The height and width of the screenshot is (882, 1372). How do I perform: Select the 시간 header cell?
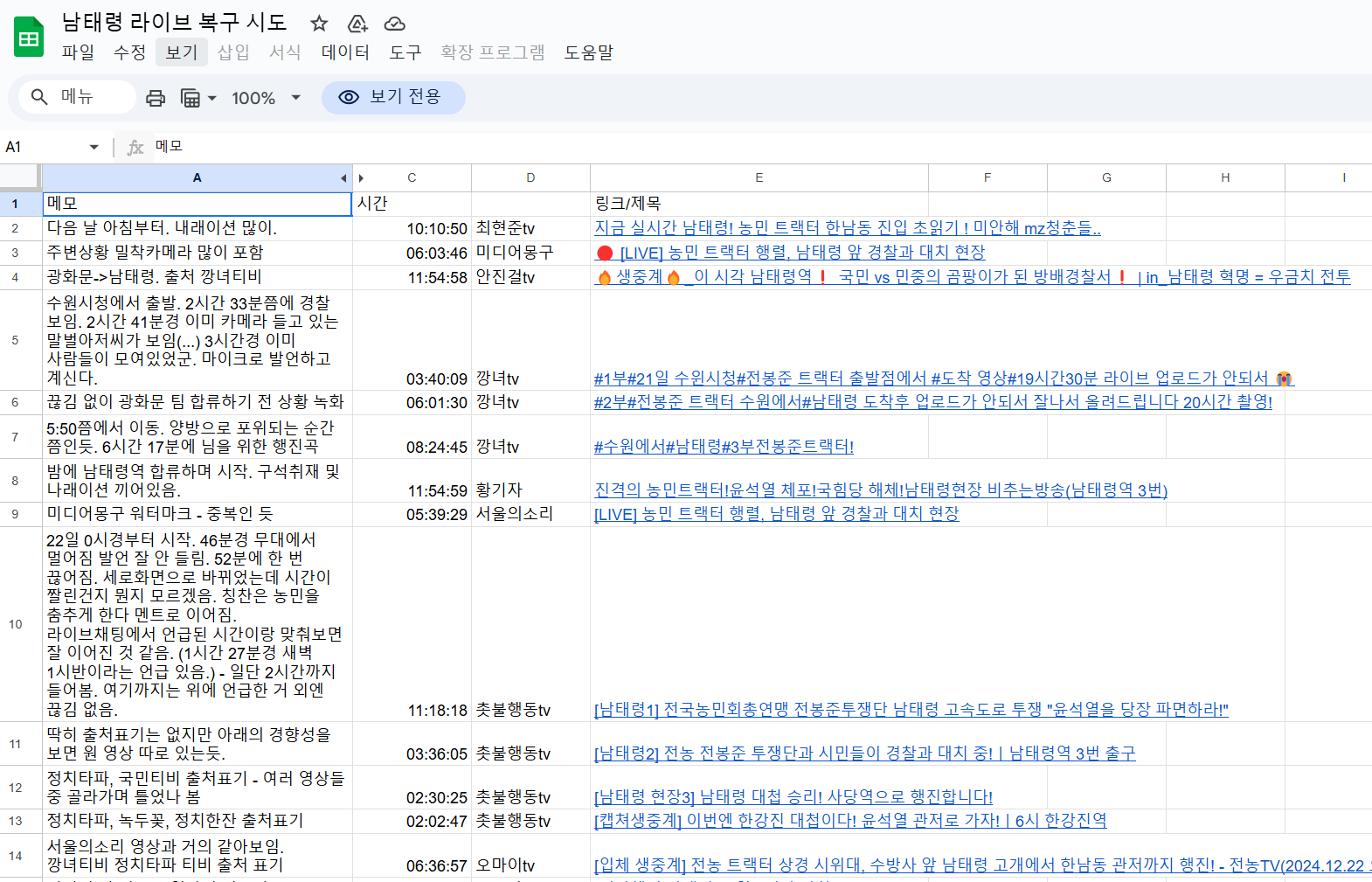tap(412, 204)
